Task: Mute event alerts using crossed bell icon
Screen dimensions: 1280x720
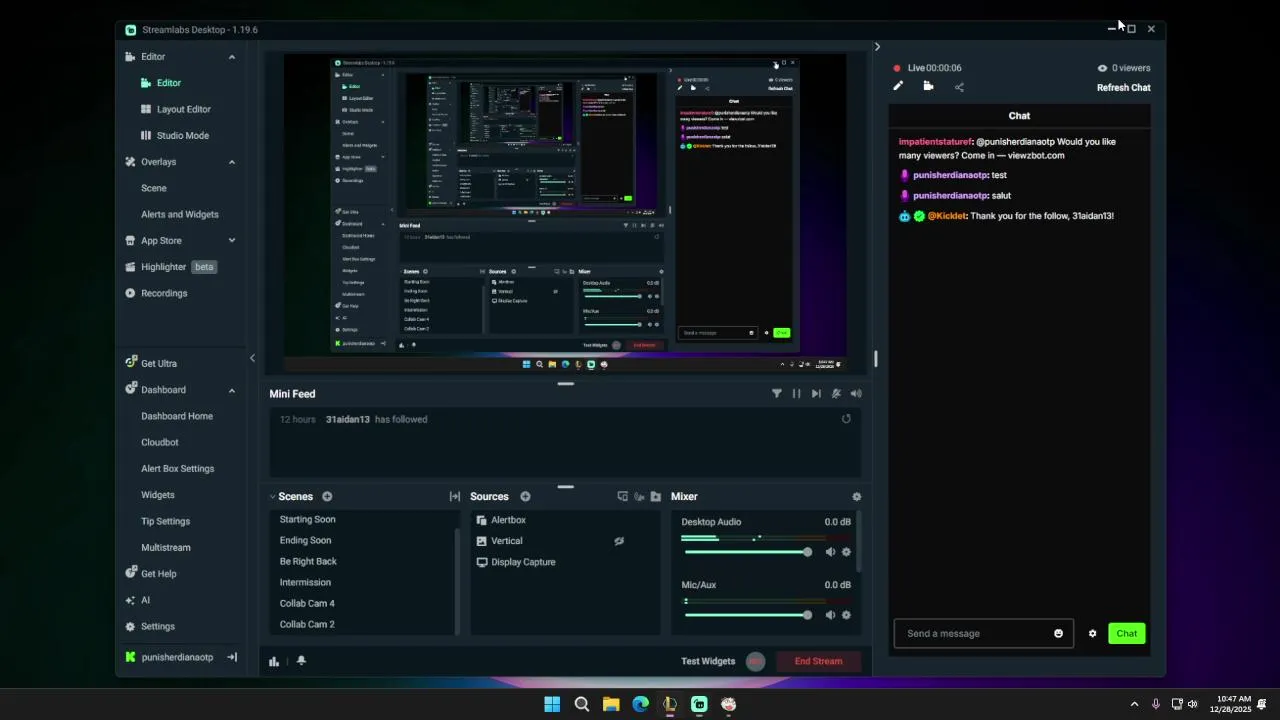Action: pyautogui.click(x=836, y=394)
